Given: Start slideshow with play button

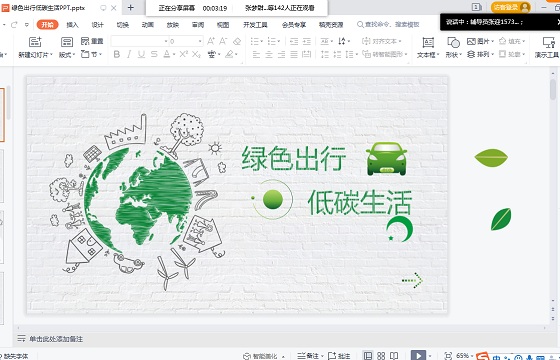Looking at the screenshot, I should [x=418, y=356].
